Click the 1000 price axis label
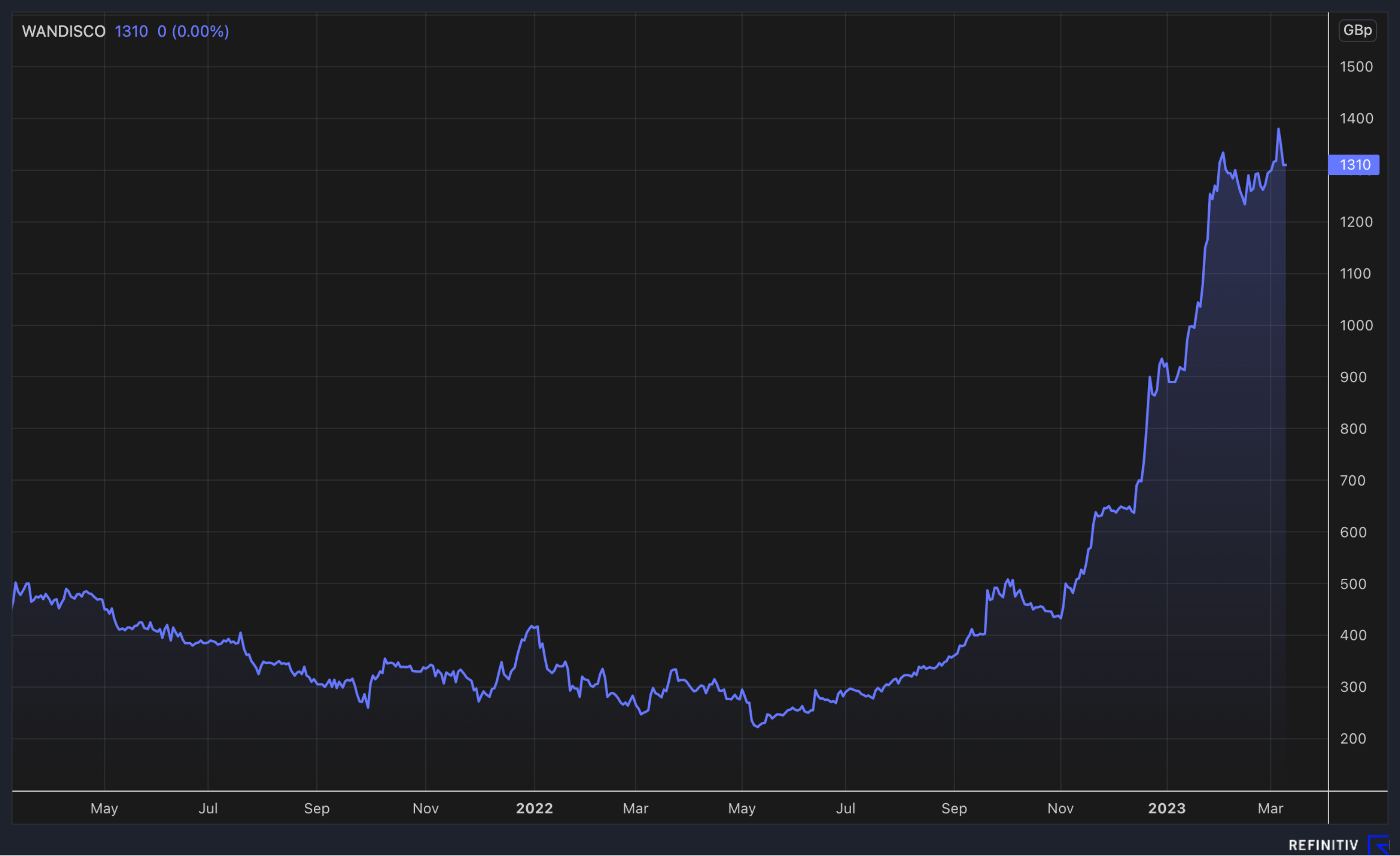The image size is (1400, 856). (1356, 326)
